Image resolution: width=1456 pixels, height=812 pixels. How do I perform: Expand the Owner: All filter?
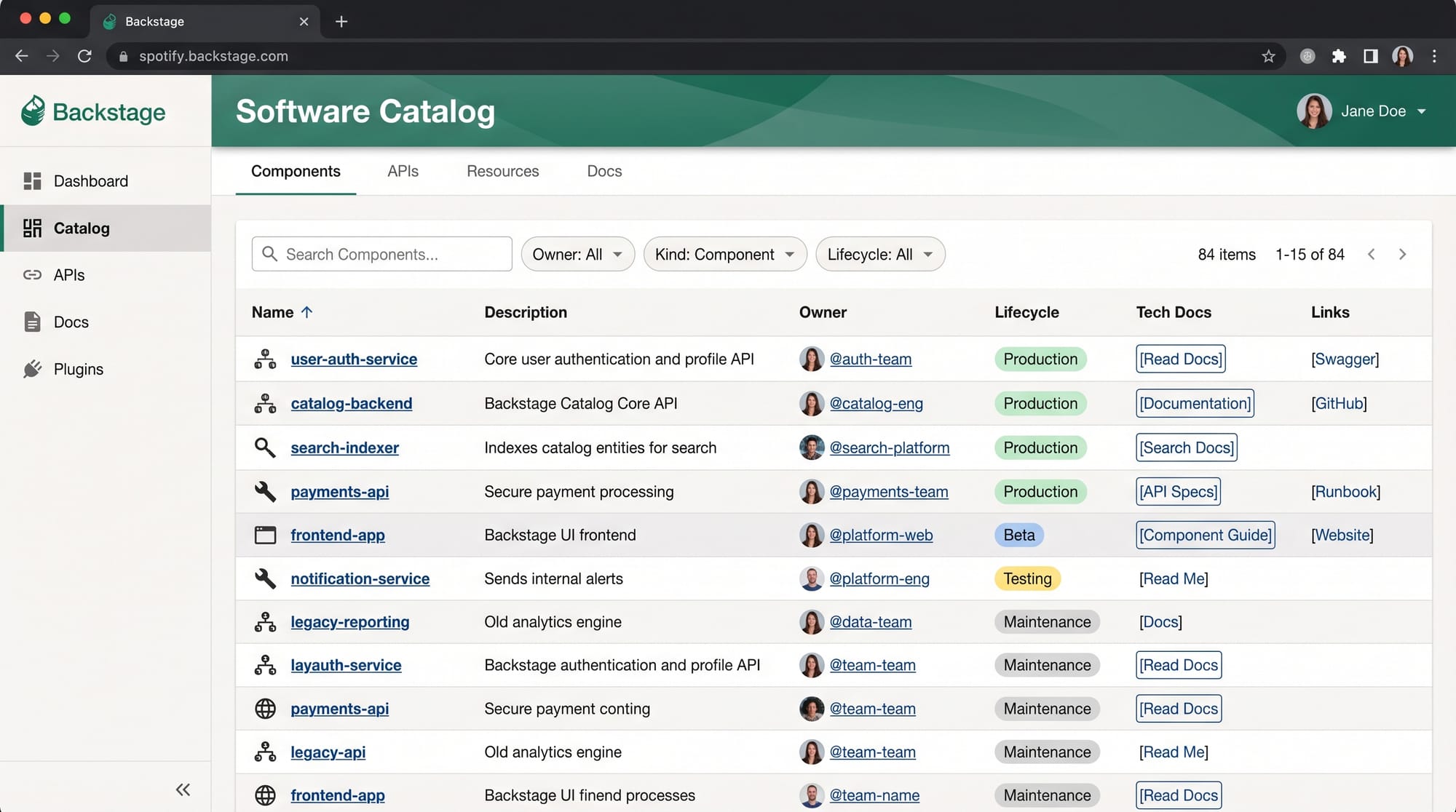pyautogui.click(x=577, y=254)
